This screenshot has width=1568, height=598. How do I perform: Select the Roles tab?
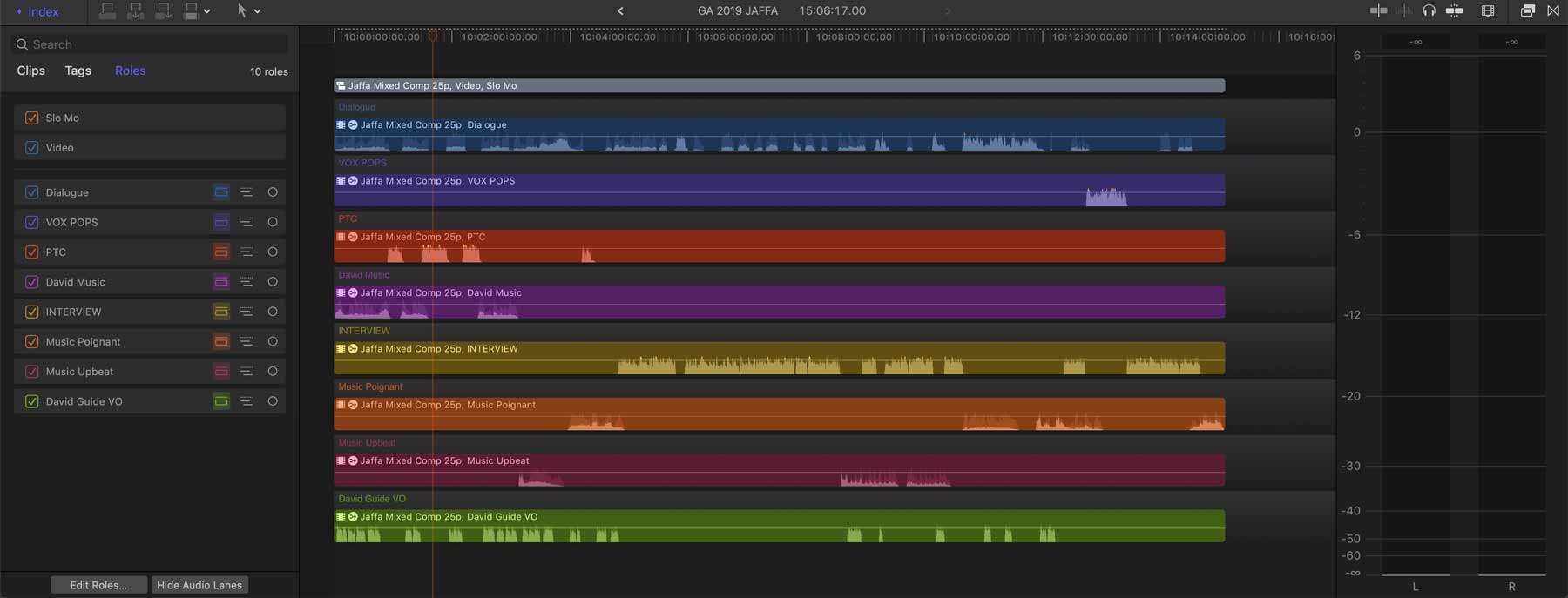pos(131,71)
